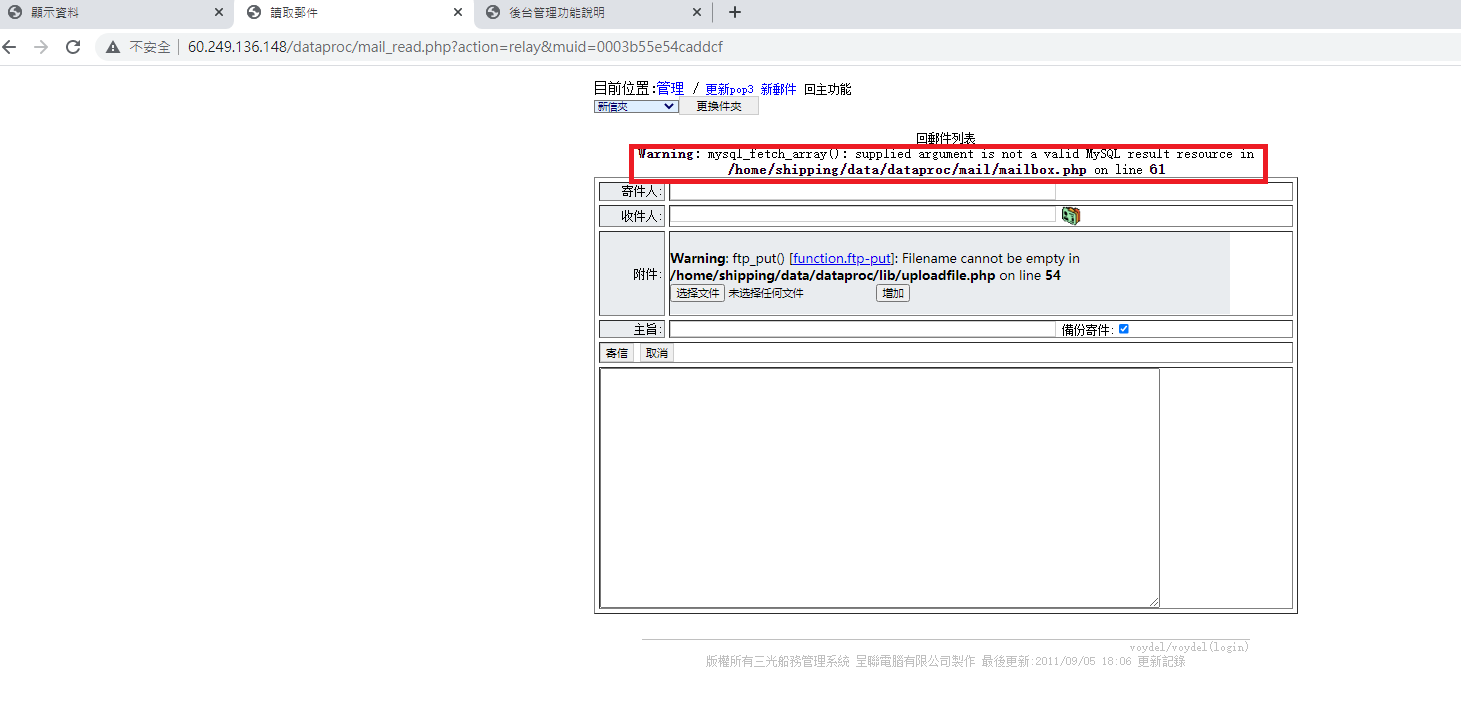Focus the 收件人 input field

point(862,214)
